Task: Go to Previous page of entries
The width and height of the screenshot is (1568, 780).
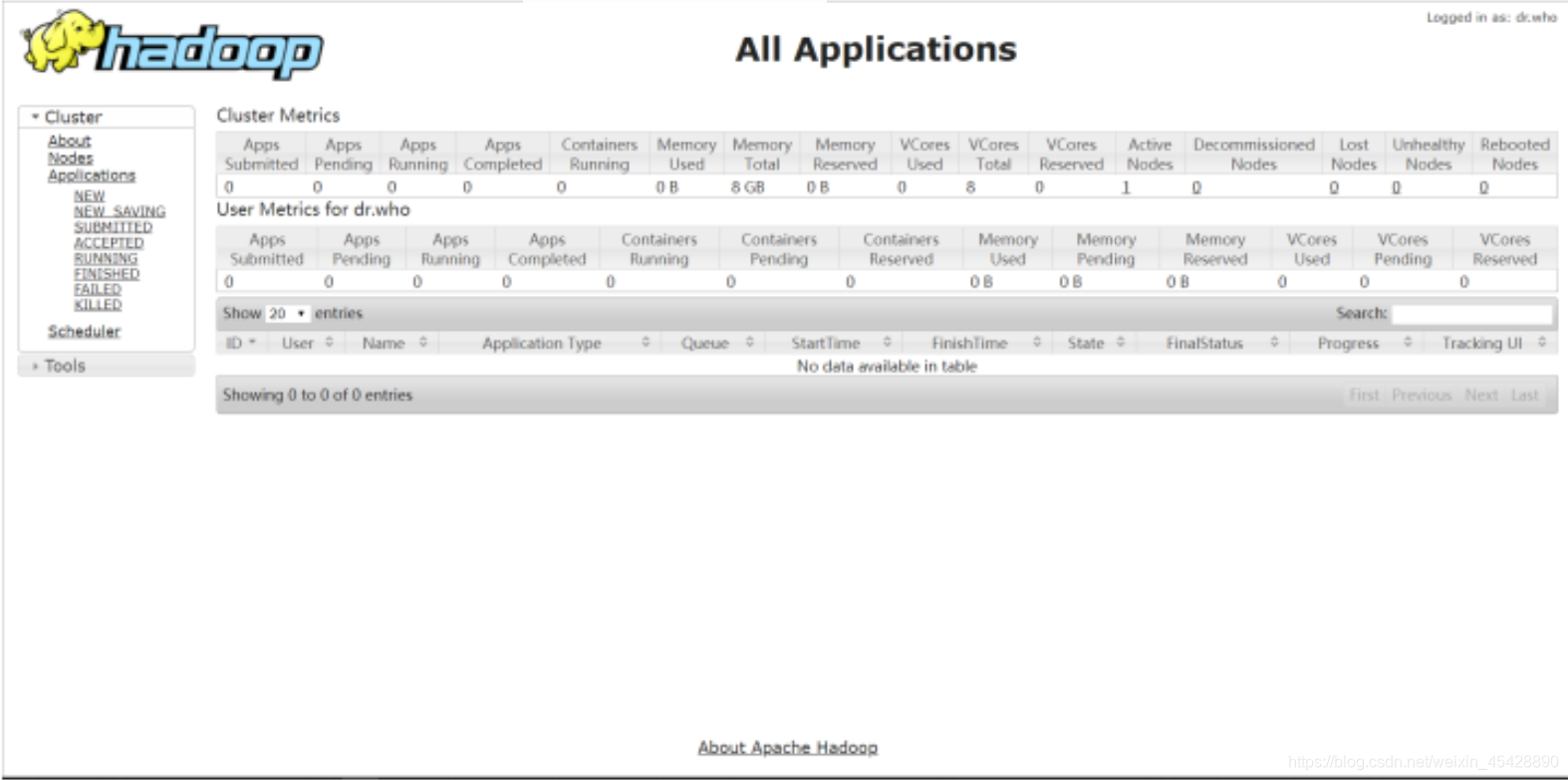Action: pyautogui.click(x=1422, y=395)
